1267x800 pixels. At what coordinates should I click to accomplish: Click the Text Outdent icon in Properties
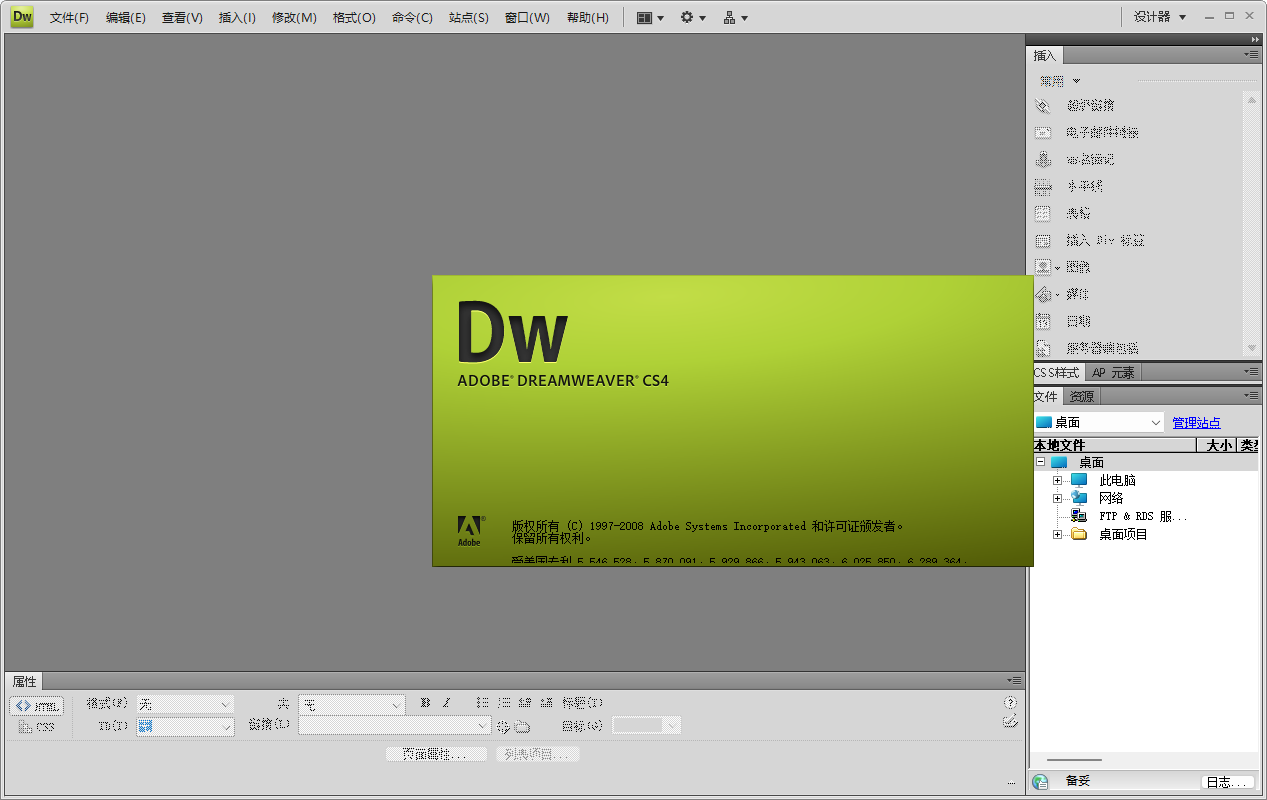tap(525, 703)
